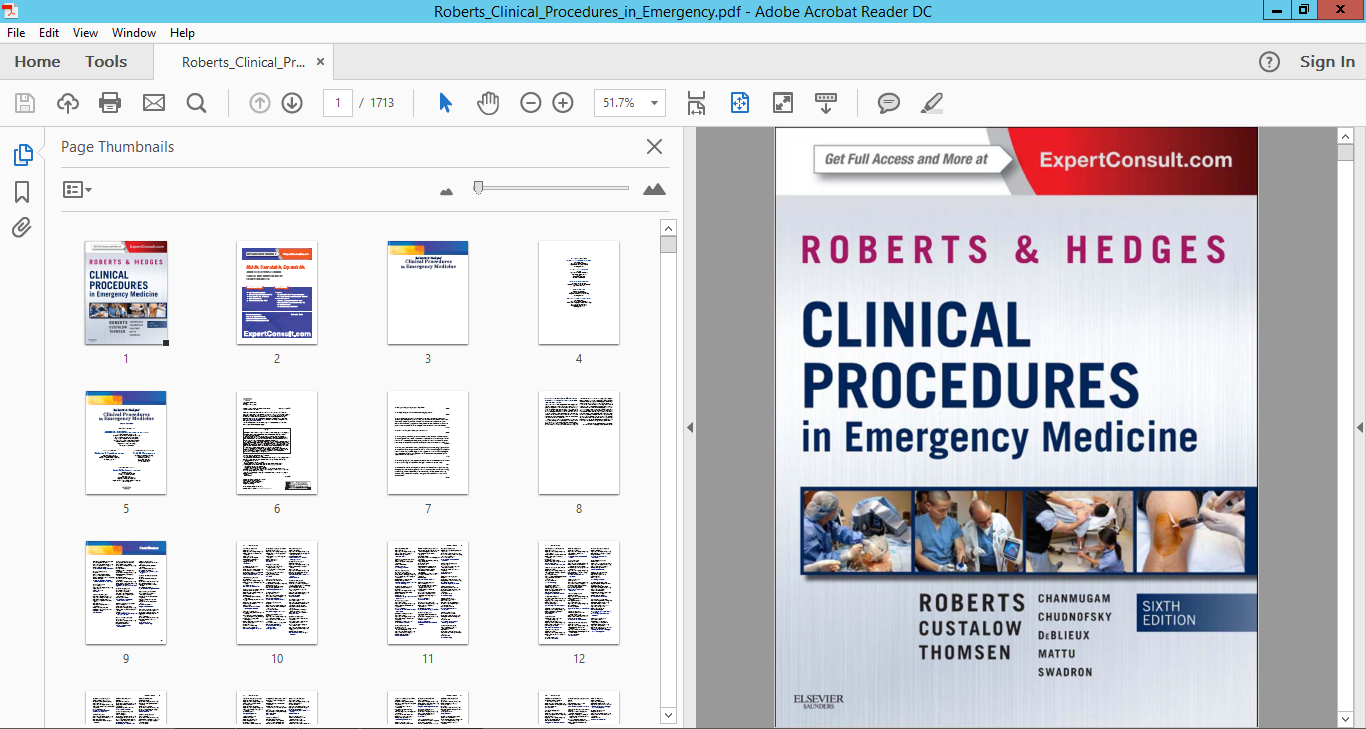1366x729 pixels.
Task: Click document view scroll down arrow
Action: pos(1345,718)
